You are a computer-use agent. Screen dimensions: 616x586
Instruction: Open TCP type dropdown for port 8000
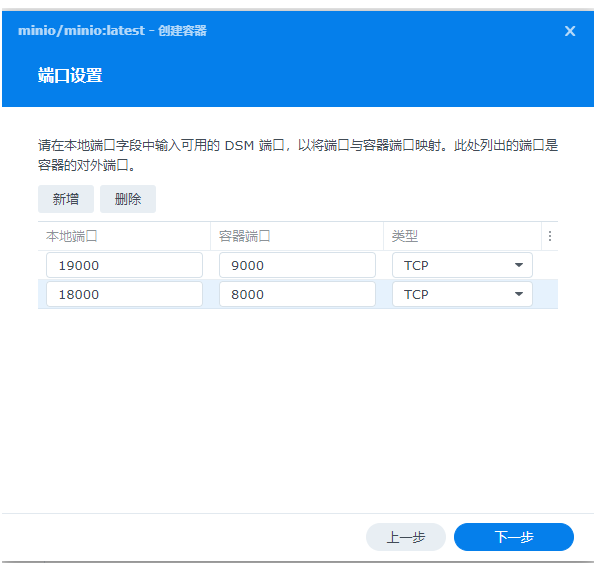click(462, 294)
